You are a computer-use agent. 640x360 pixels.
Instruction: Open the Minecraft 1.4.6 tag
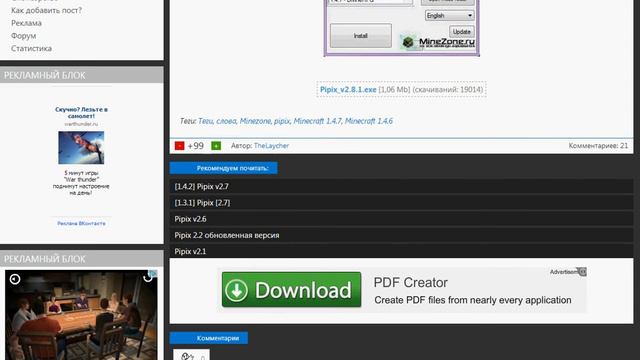(x=369, y=121)
